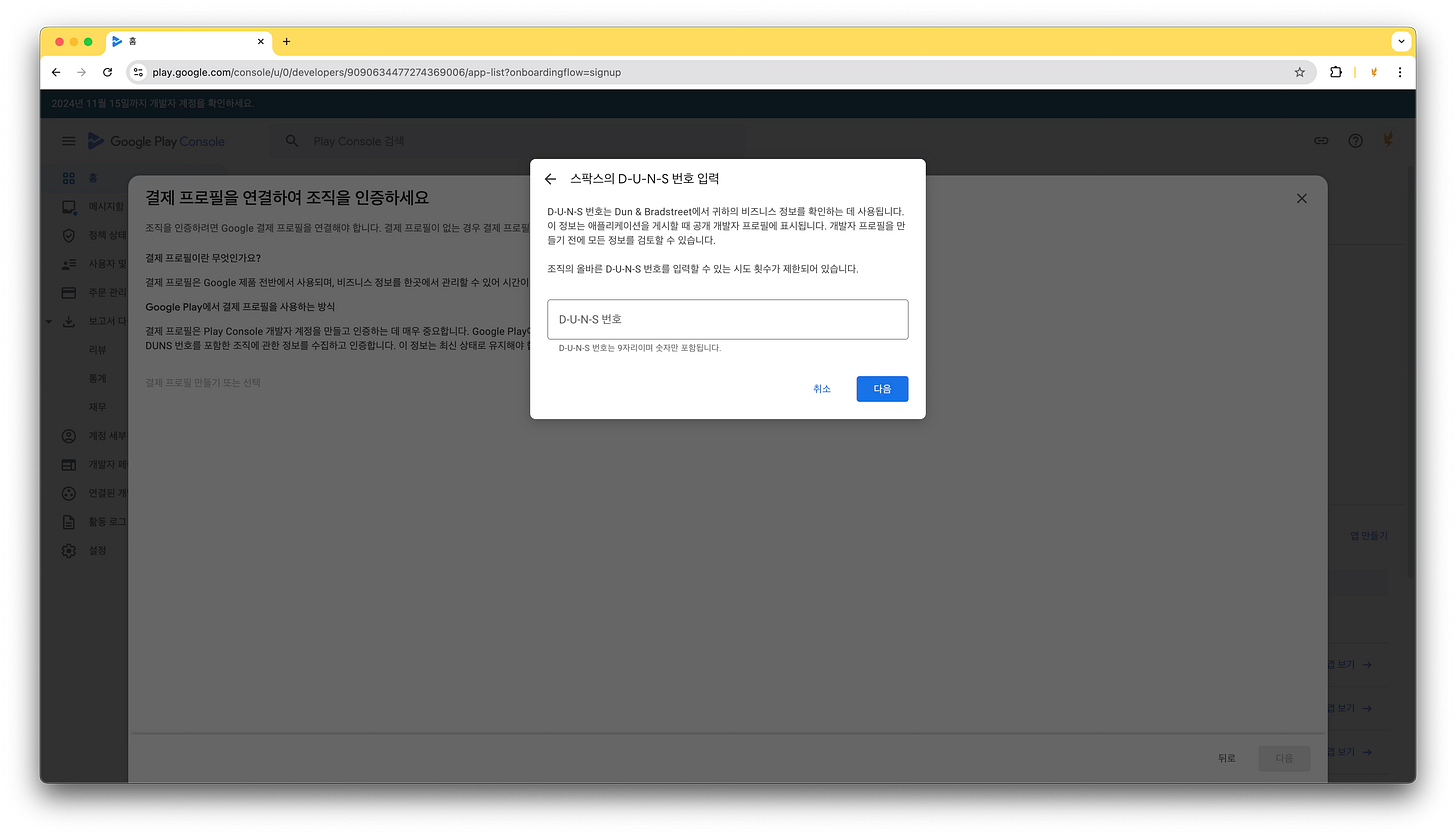Open the users and permissions sidebar icon

click(x=68, y=265)
